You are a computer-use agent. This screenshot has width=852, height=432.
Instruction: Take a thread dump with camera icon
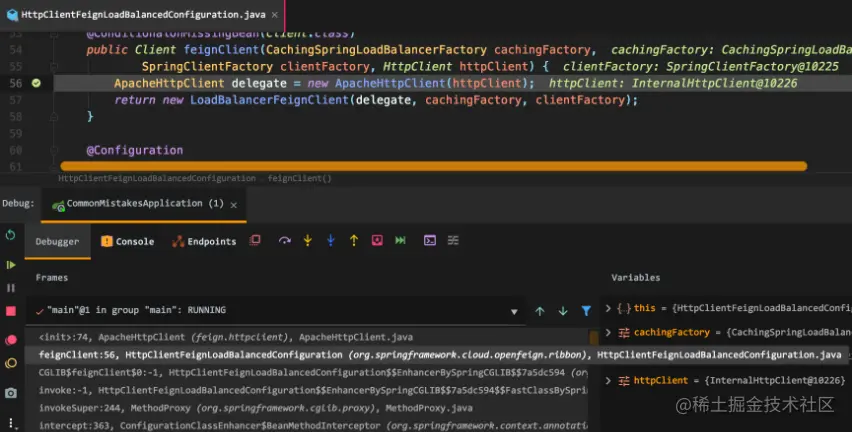click(x=10, y=392)
